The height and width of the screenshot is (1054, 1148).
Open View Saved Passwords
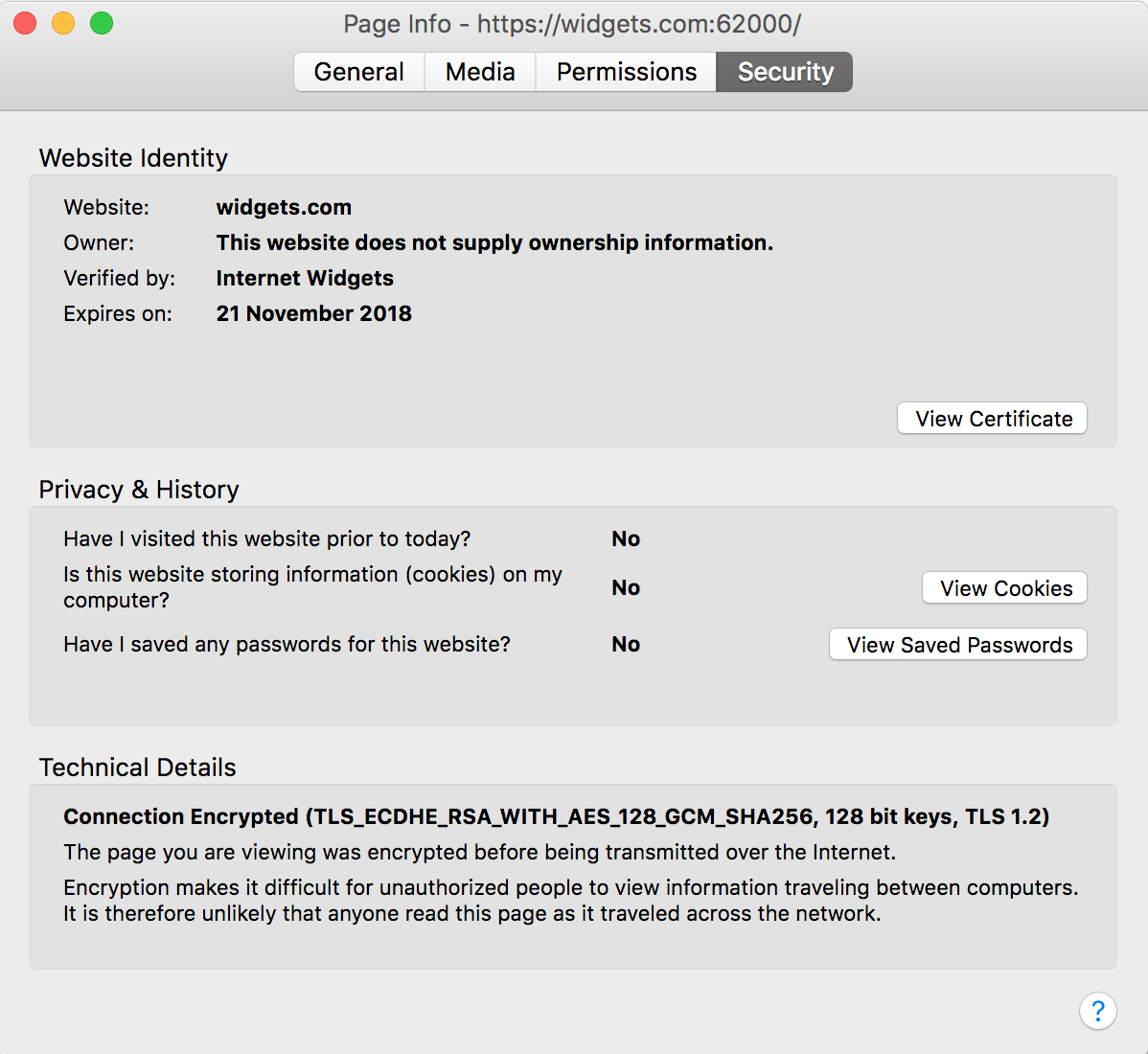[x=956, y=644]
